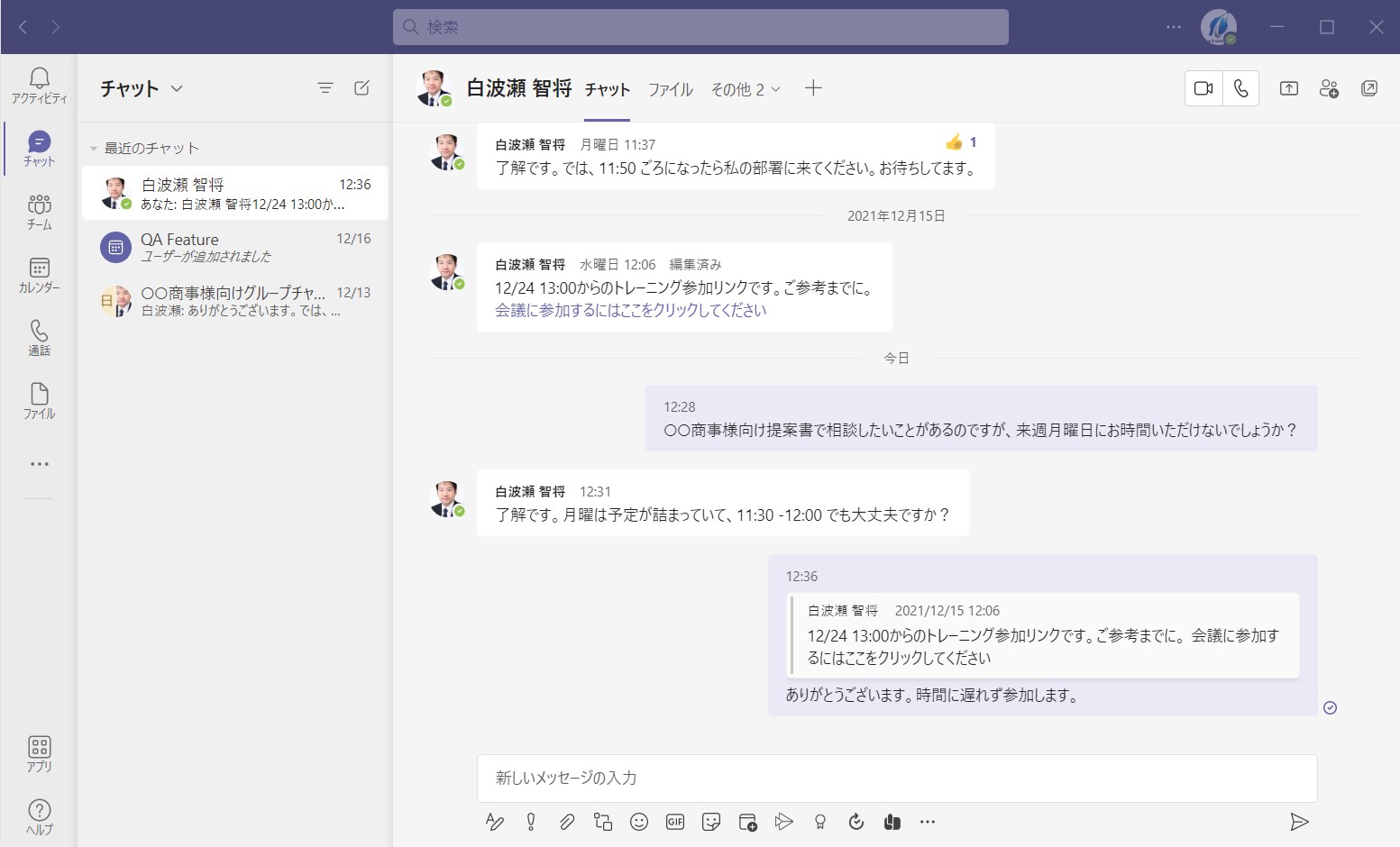
Task: Open the sticker picker below message box
Action: point(711,822)
